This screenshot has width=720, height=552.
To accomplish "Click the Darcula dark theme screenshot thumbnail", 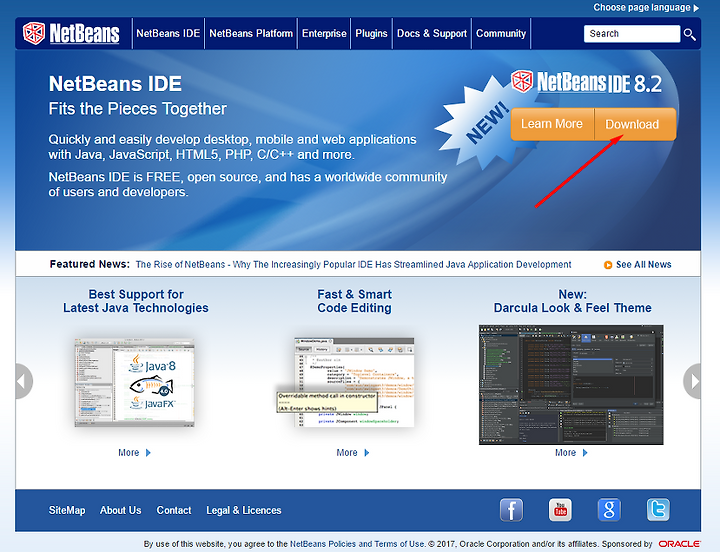I will pos(571,385).
